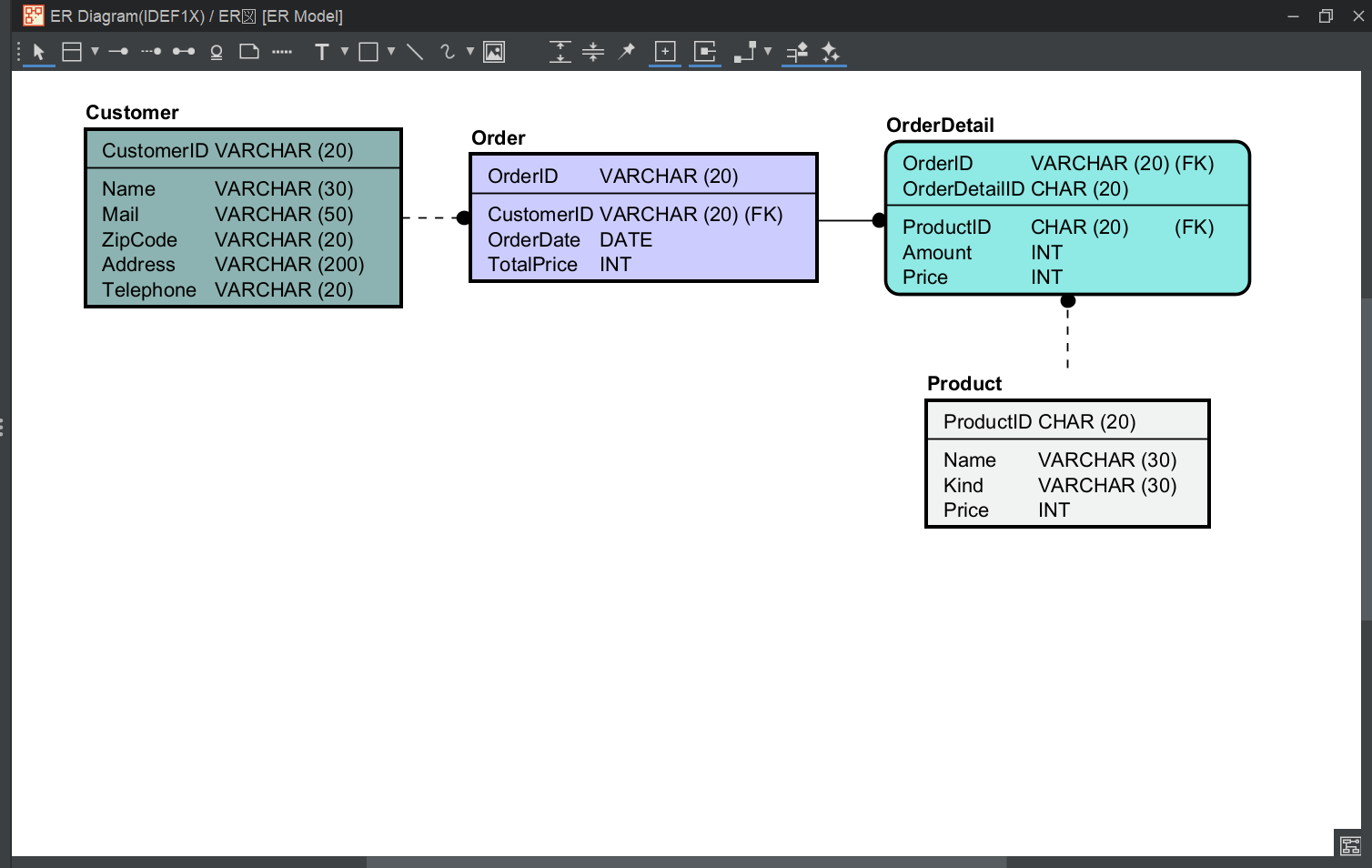Choose the entity creation tool
Image resolution: width=1372 pixels, height=868 pixels.
[72, 52]
